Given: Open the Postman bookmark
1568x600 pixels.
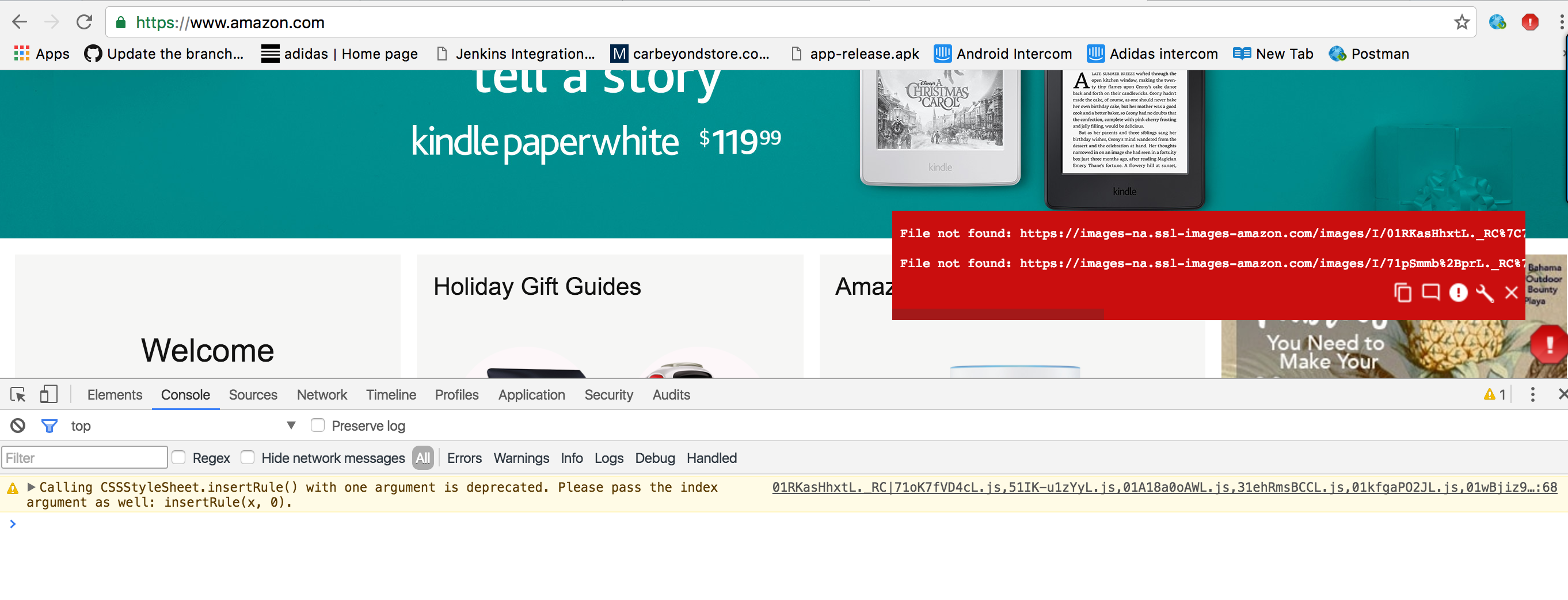Looking at the screenshot, I should 1368,54.
